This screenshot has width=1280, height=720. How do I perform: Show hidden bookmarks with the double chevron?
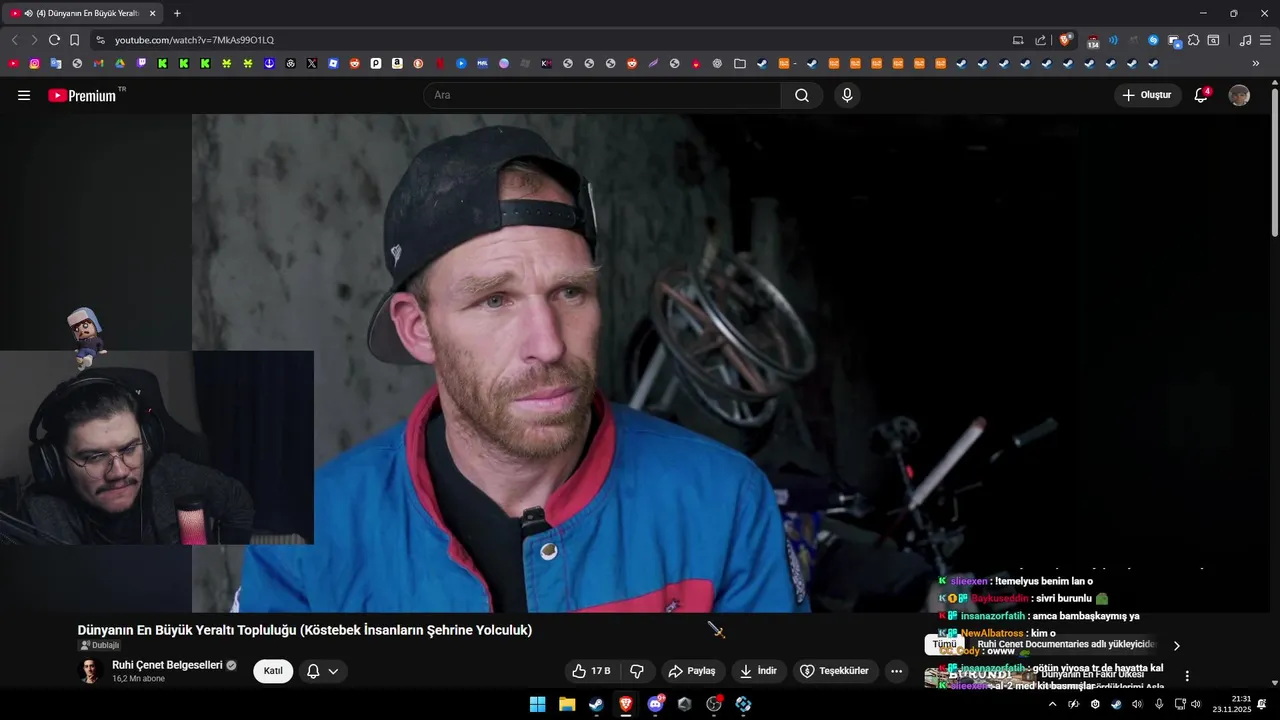pos(1256,63)
